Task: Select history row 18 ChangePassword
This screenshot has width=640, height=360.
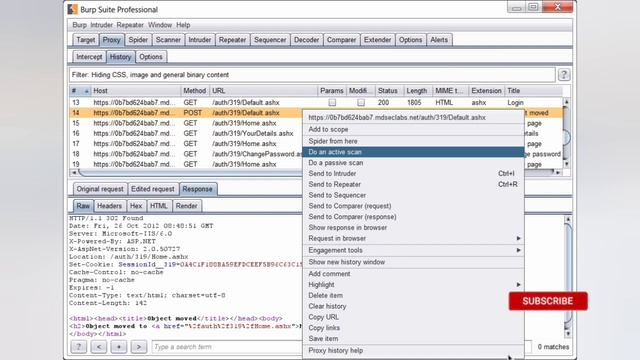Action: tap(186, 154)
